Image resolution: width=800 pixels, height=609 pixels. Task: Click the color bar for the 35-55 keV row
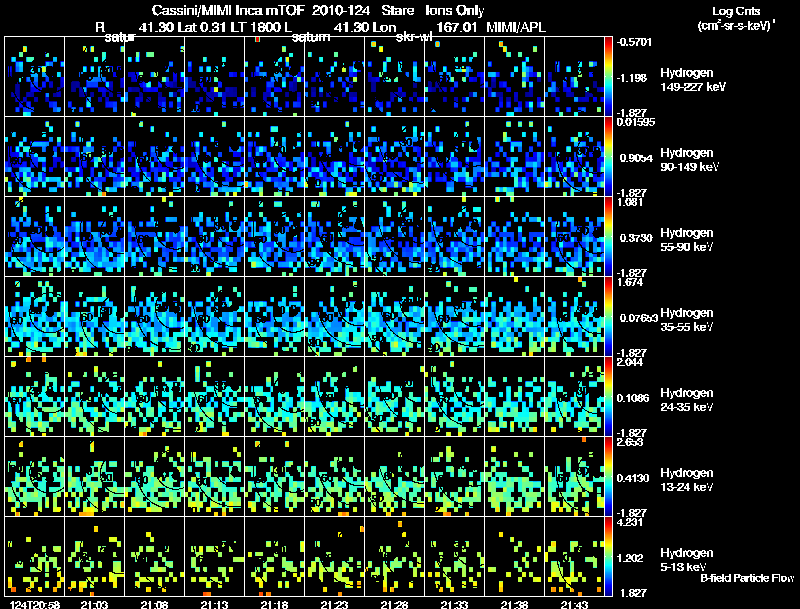tap(608, 317)
